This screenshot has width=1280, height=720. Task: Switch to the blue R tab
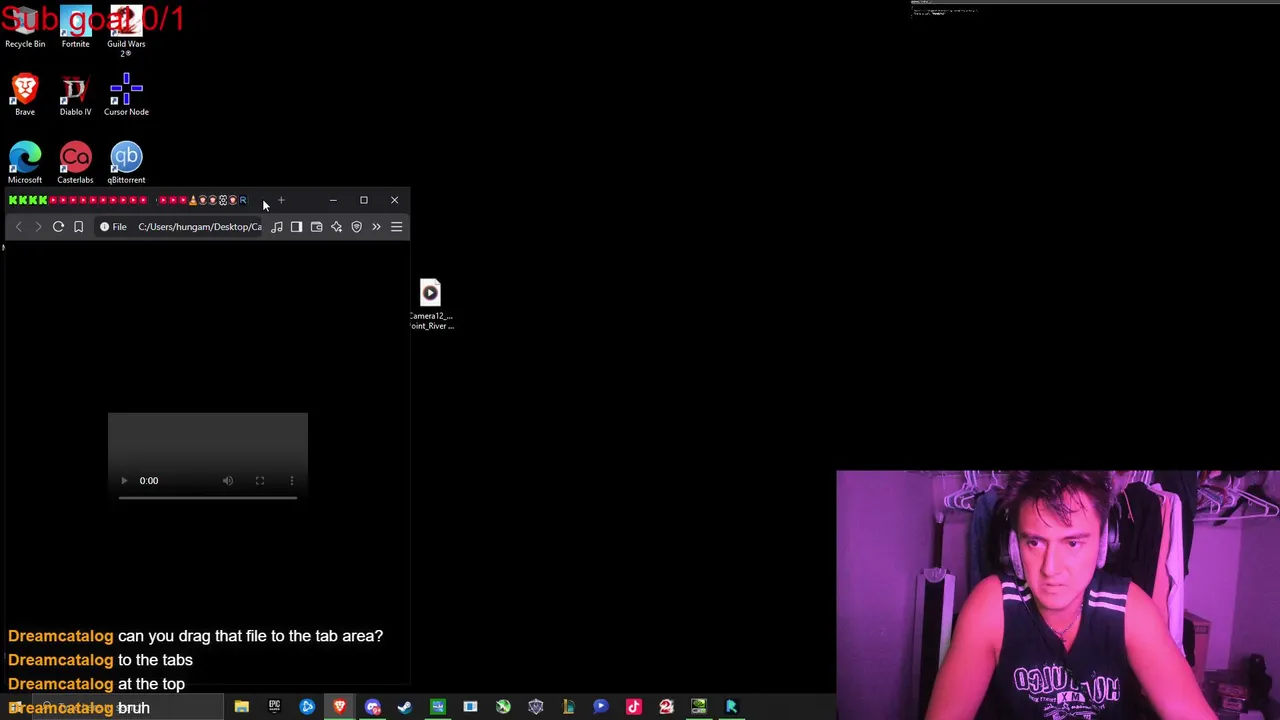pos(243,200)
